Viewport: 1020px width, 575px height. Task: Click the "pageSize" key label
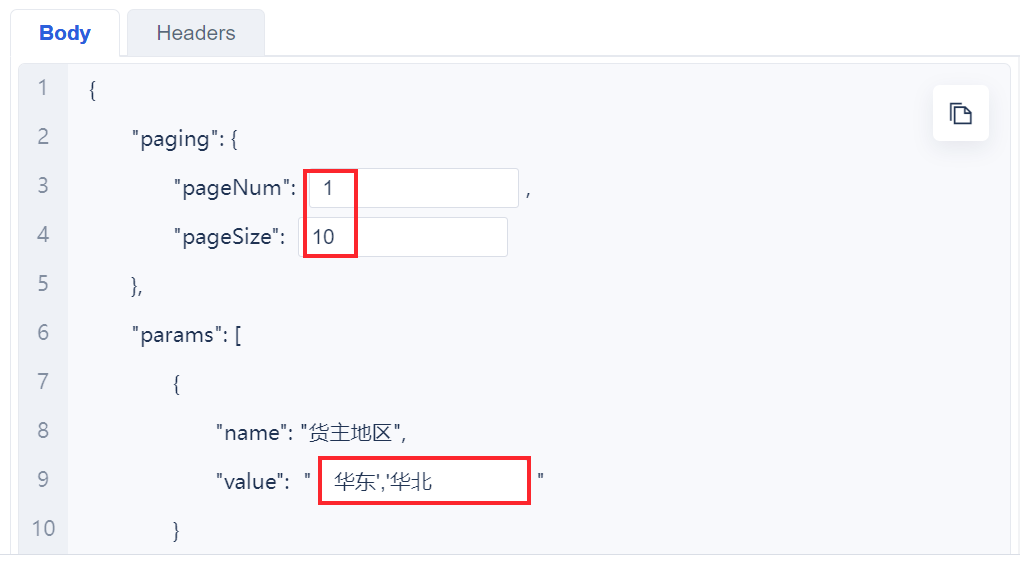229,237
